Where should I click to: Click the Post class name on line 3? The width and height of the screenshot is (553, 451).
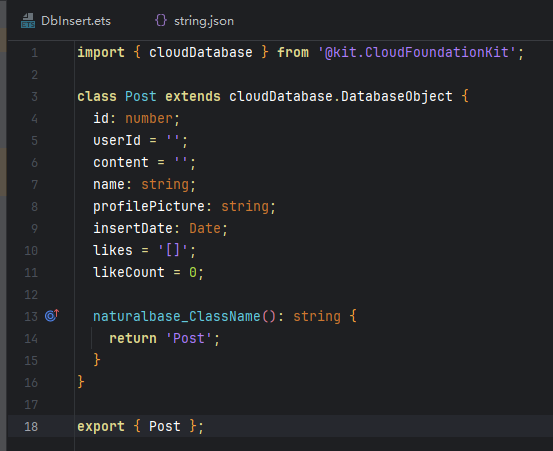tap(141, 96)
